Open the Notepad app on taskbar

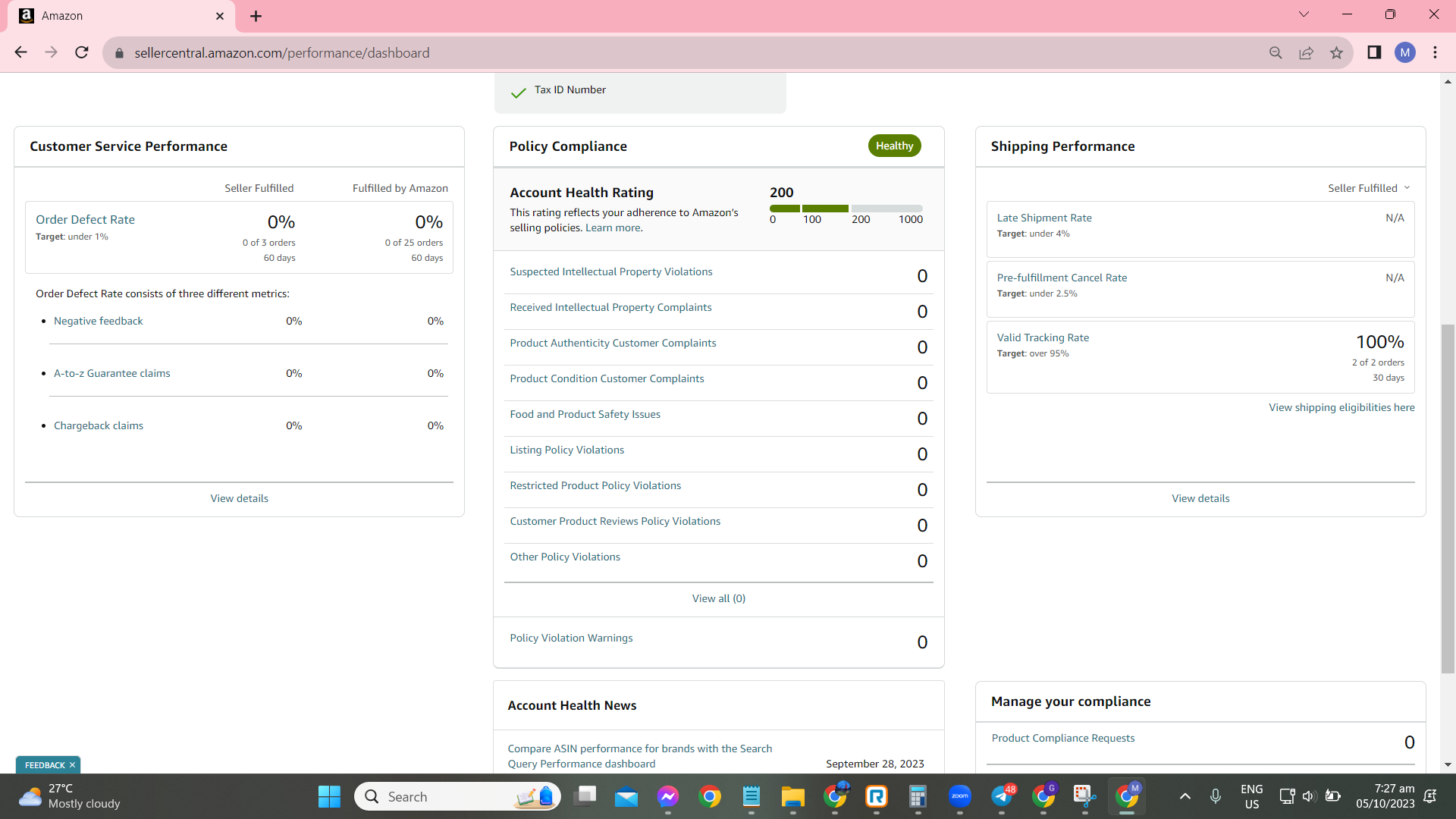coord(752,796)
